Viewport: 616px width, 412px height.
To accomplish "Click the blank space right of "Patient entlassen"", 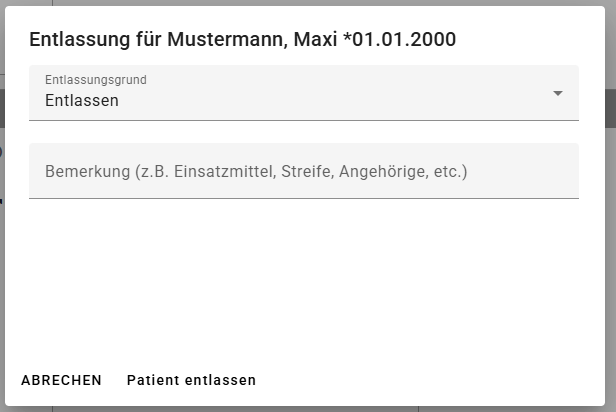I will (x=430, y=380).
